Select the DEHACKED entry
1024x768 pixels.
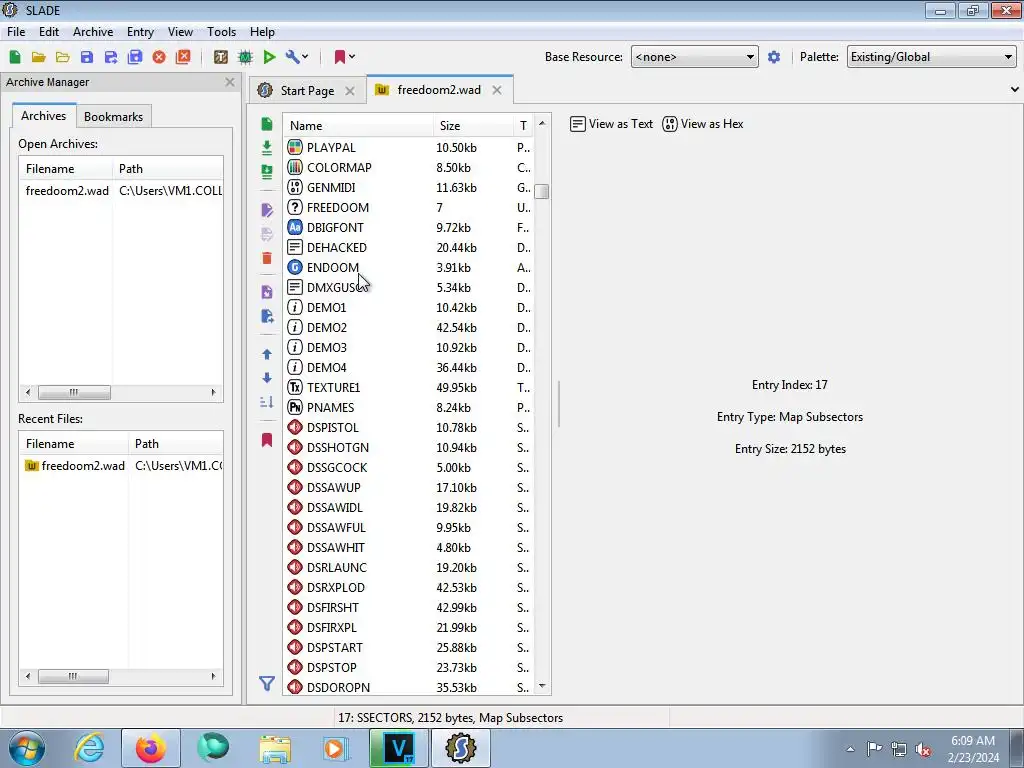(409, 248)
